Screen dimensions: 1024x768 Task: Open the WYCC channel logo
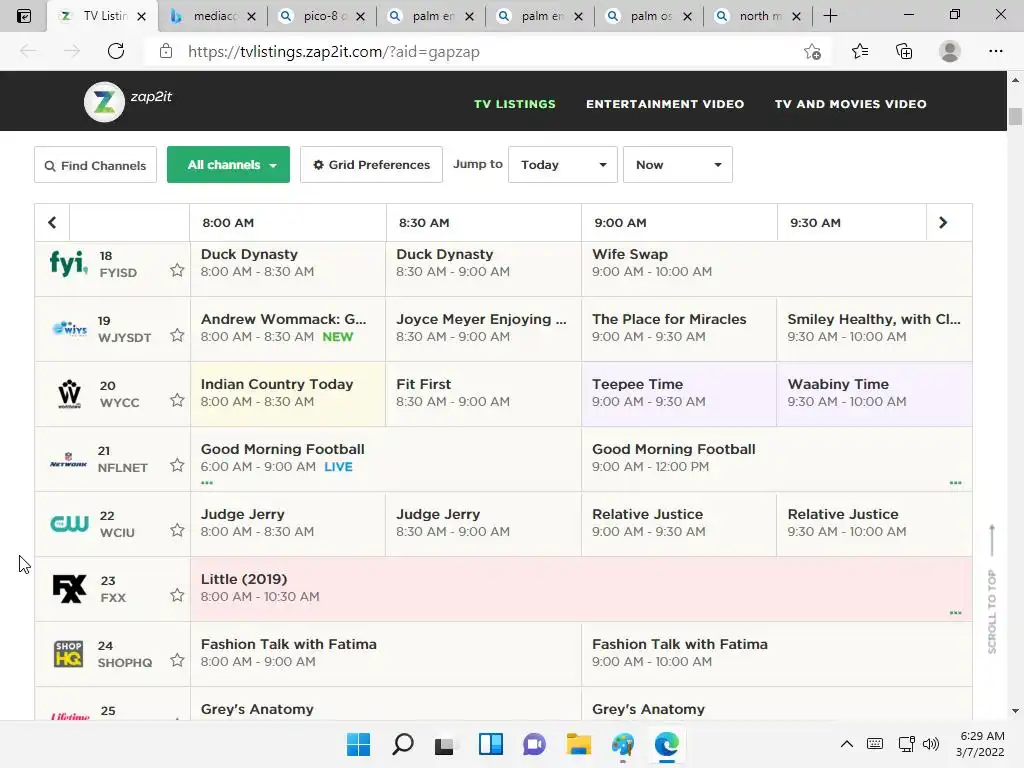click(69, 394)
